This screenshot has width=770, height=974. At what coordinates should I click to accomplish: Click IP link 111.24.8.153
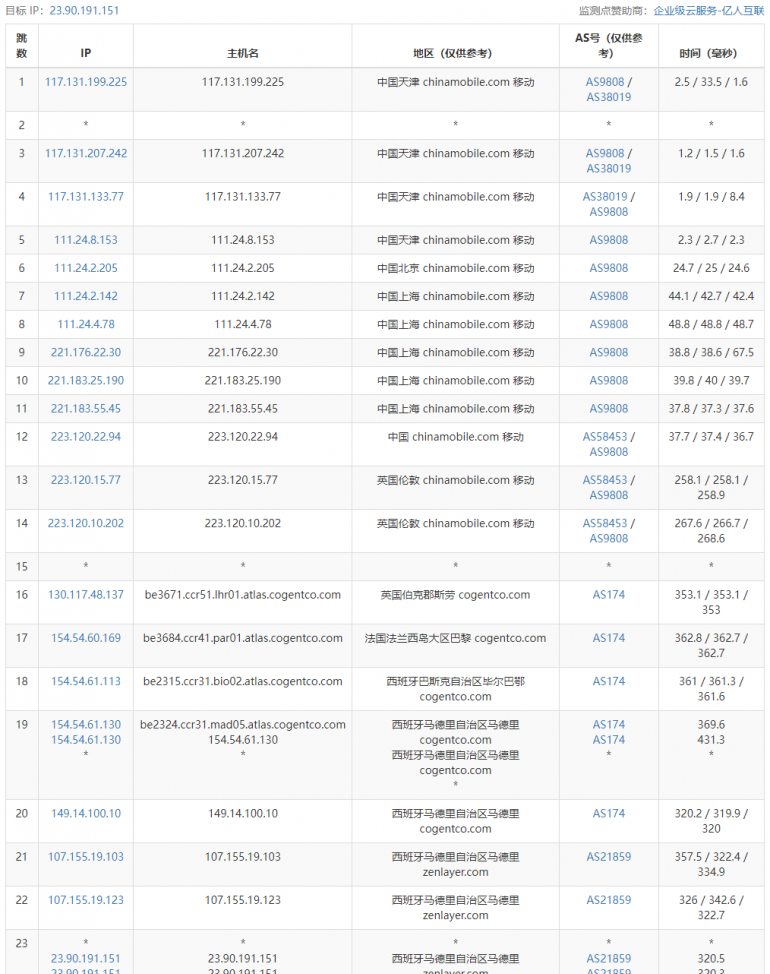pyautogui.click(x=86, y=240)
